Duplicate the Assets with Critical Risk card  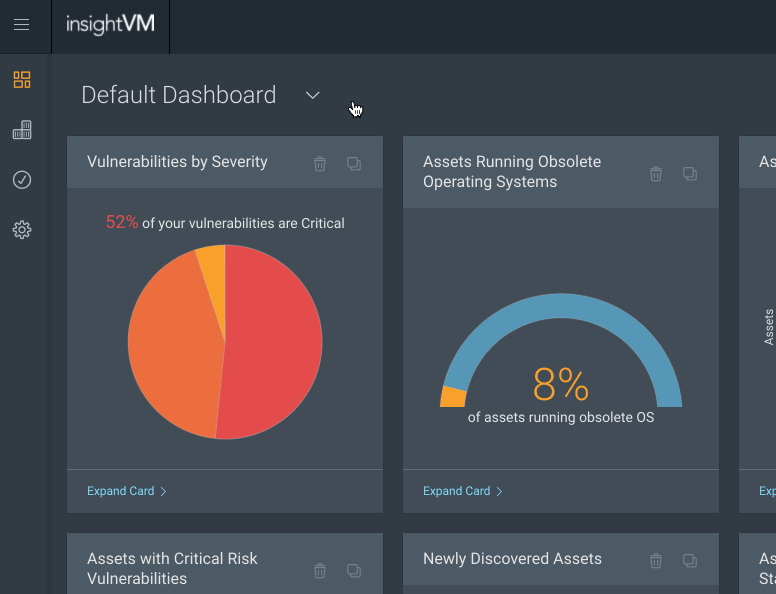point(354,570)
